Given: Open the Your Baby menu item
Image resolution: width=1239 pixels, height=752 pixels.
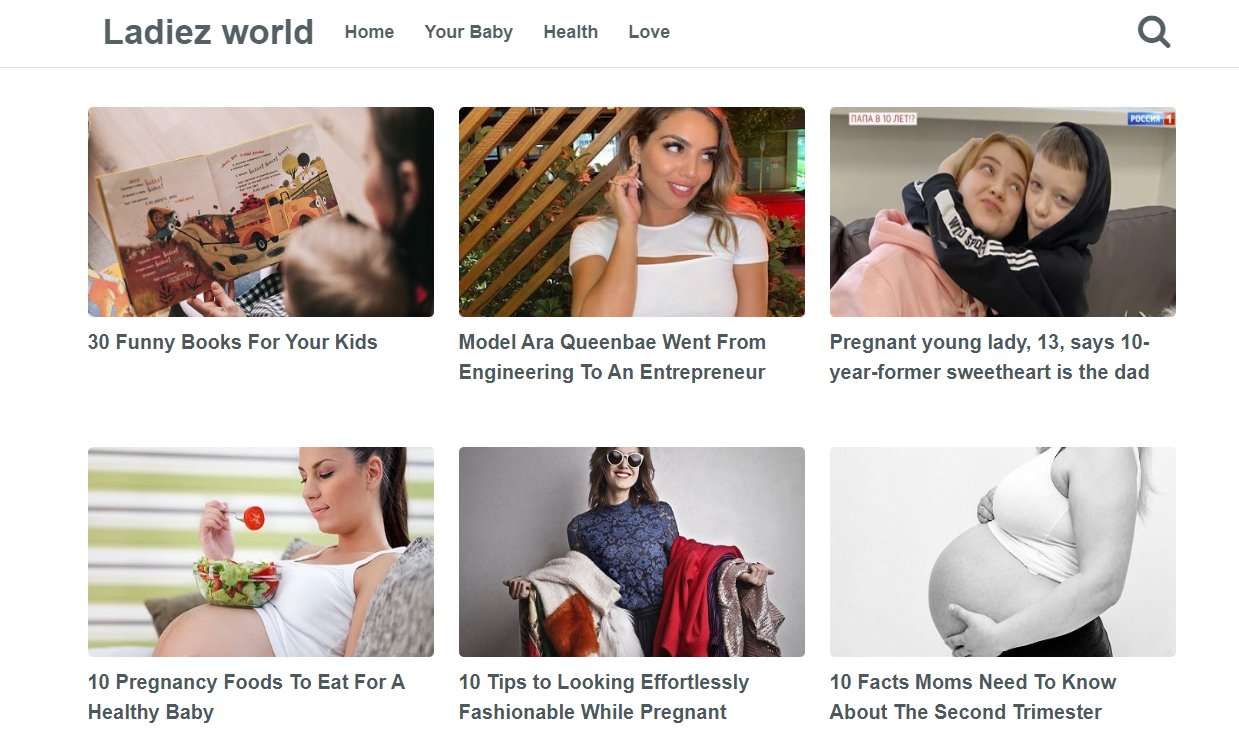Looking at the screenshot, I should tap(468, 32).
